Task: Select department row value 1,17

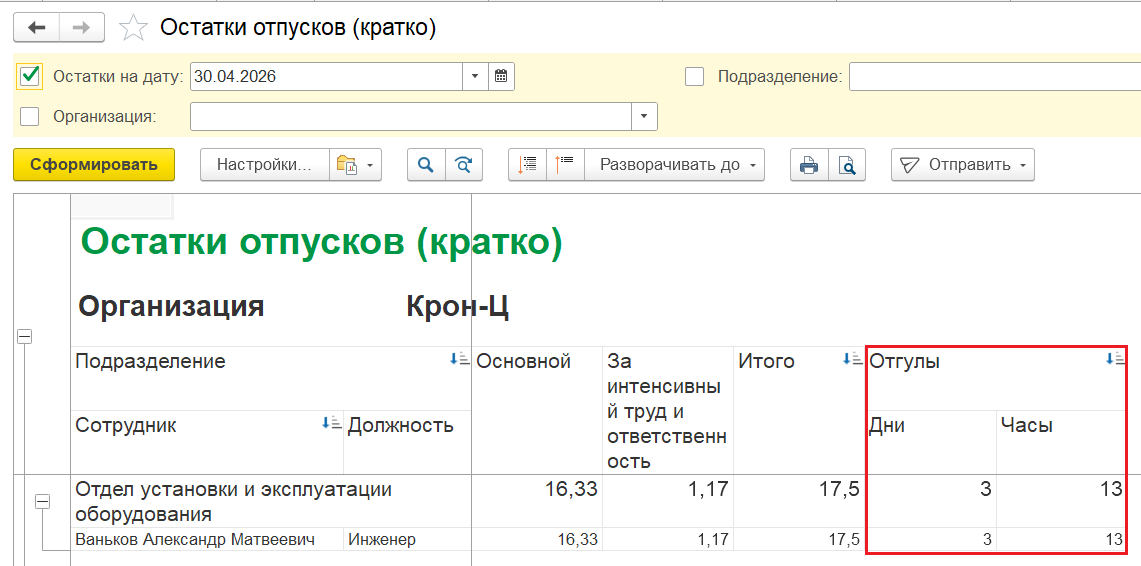Action: click(668, 501)
